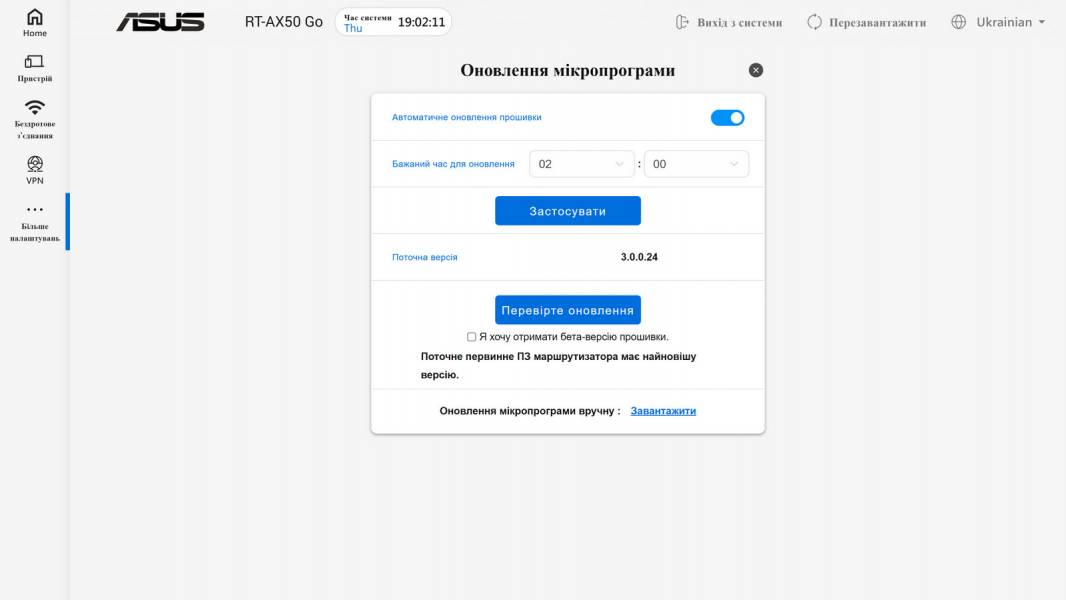
Task: Click the Завантажити upload link
Action: [663, 411]
